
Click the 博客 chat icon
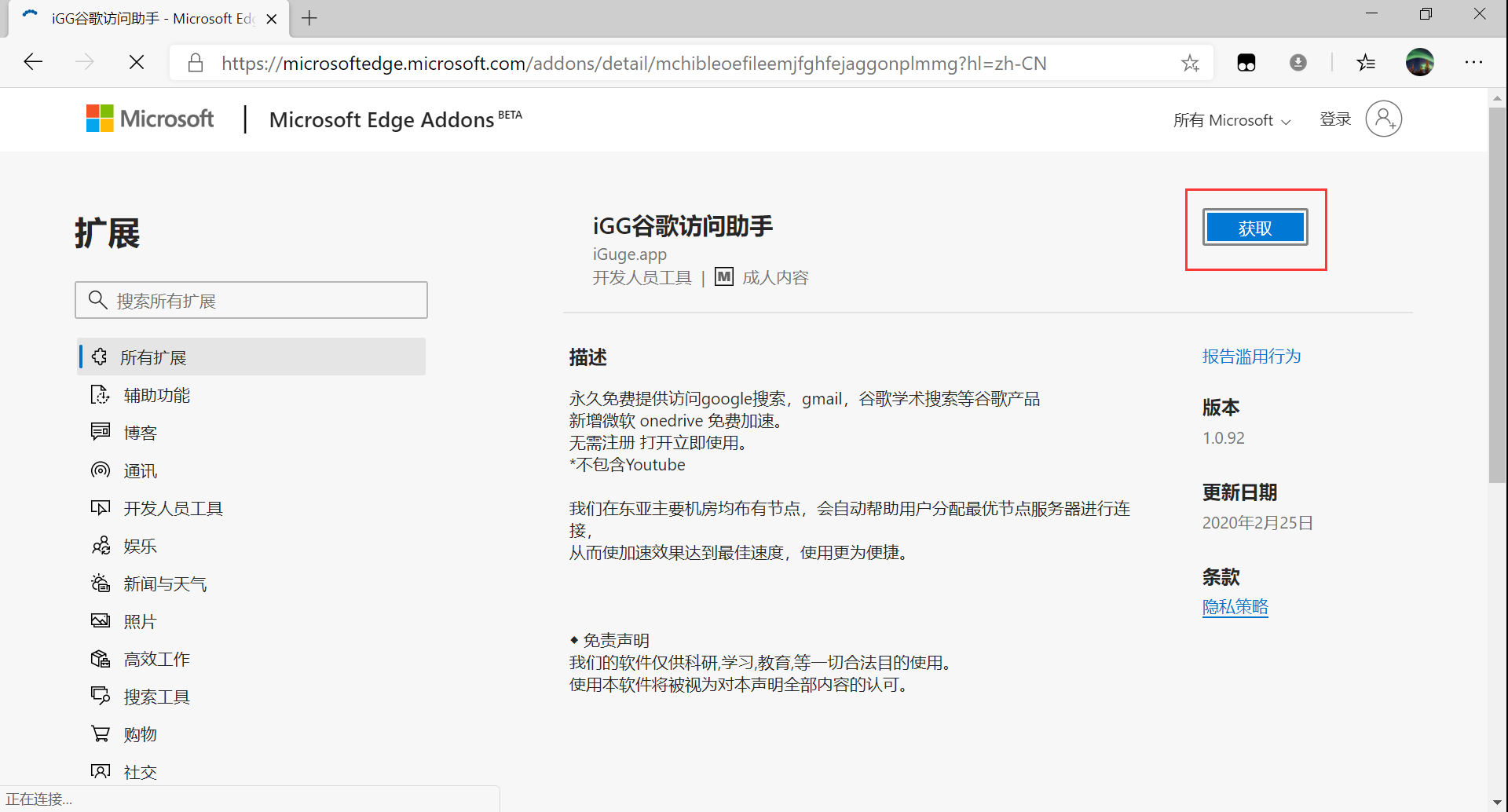100,431
